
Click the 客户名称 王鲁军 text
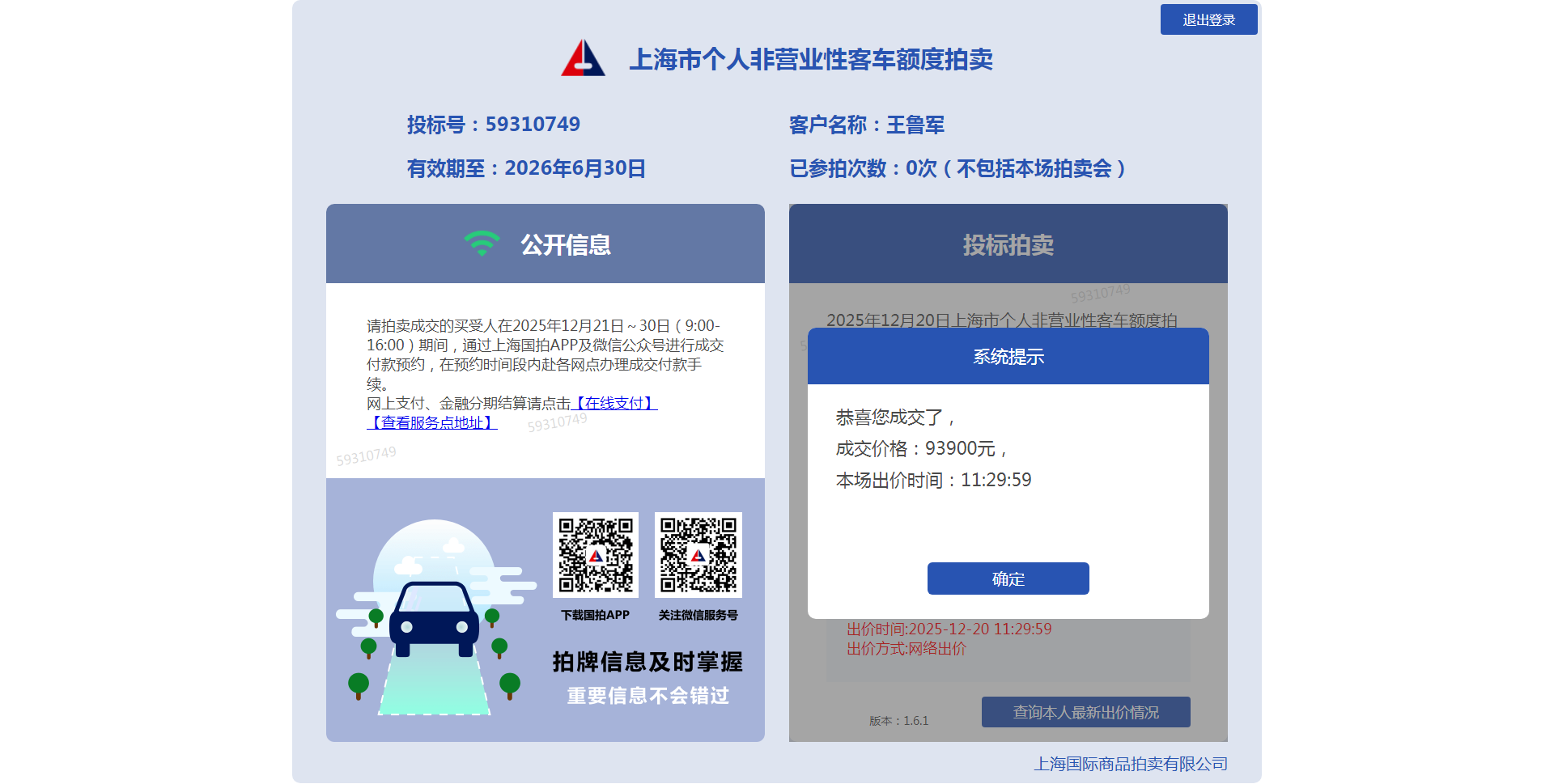pos(866,125)
